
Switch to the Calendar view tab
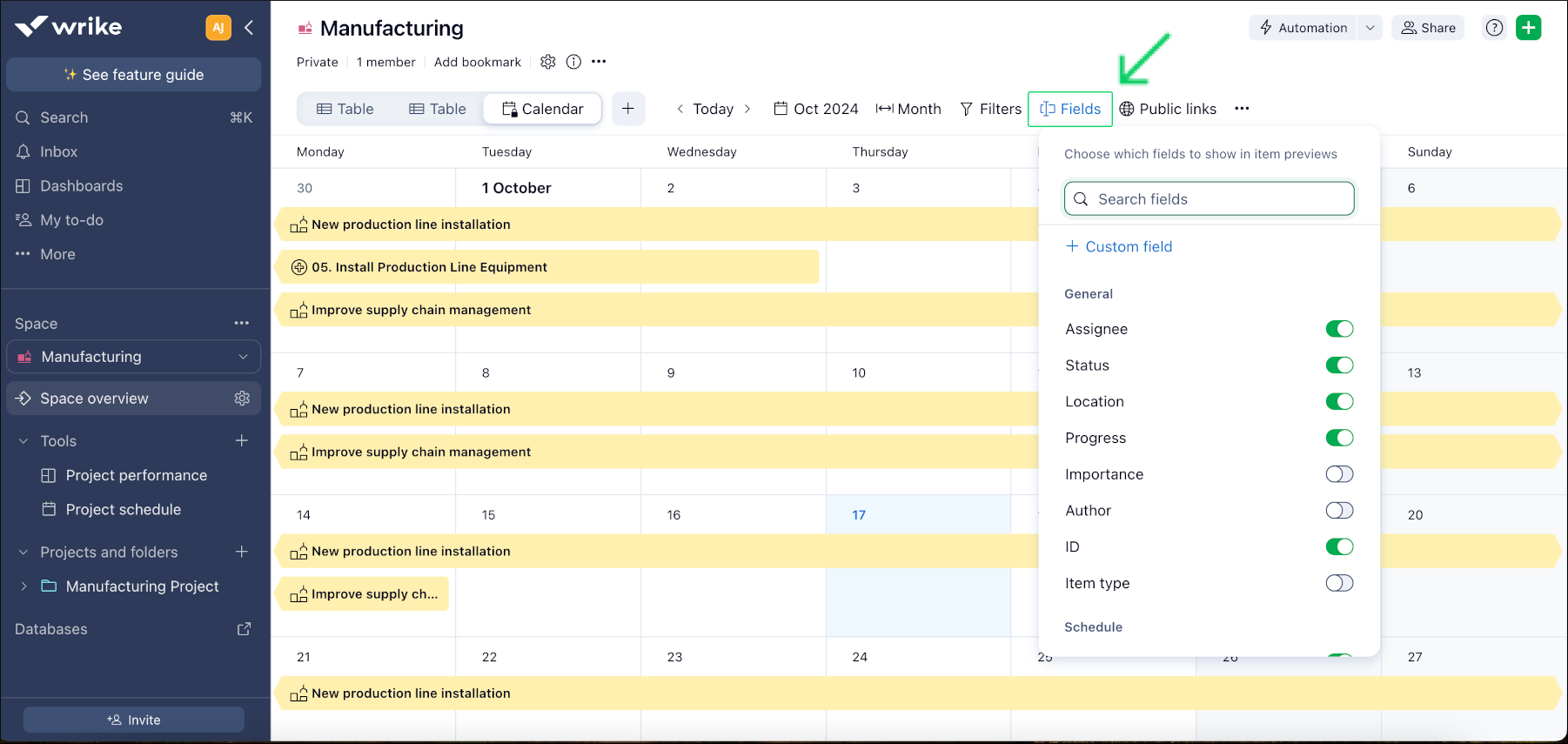click(x=542, y=109)
